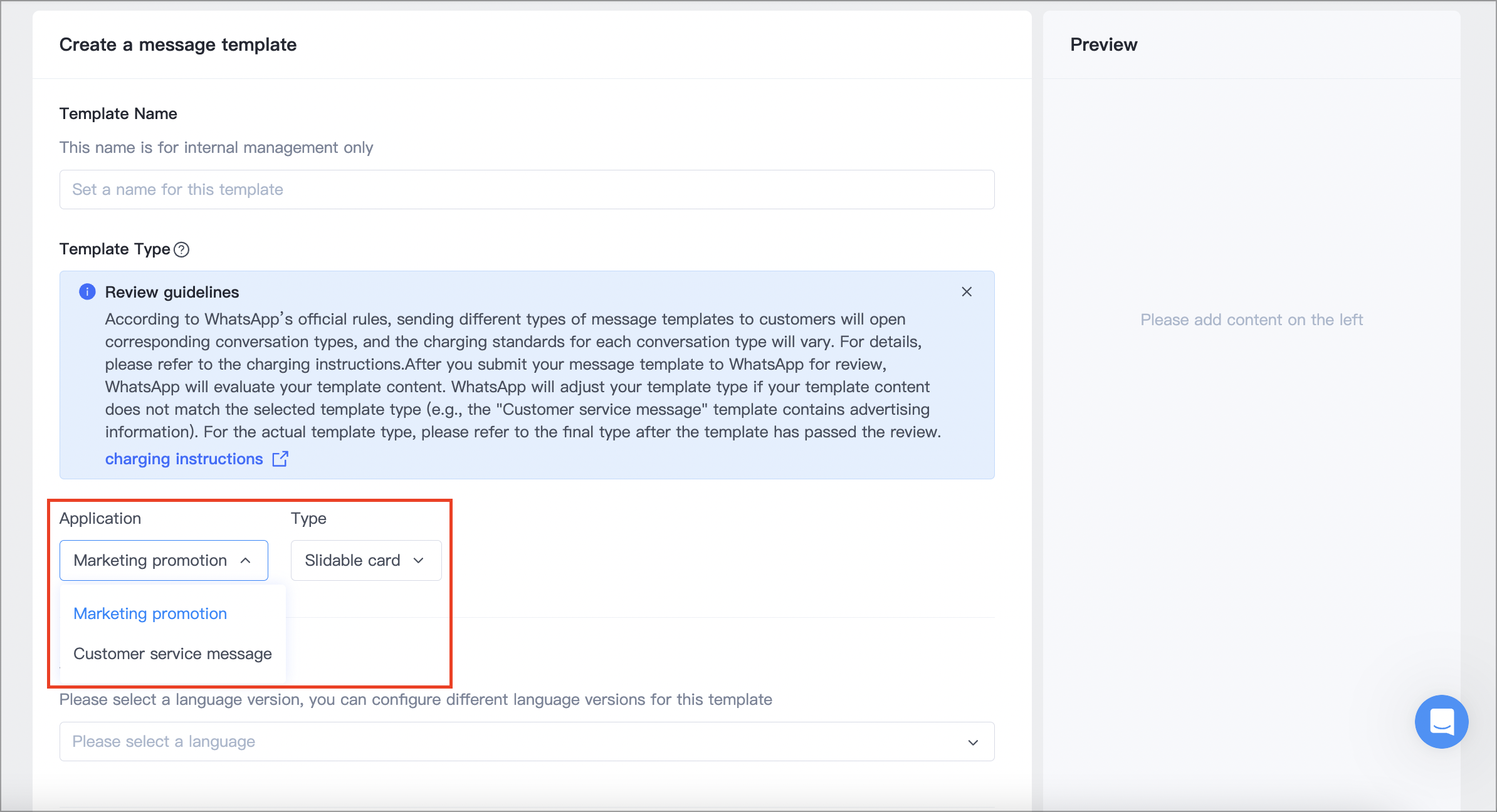Click the Template Type help question-mark icon
Screen dimensions: 1497x812
[x=181, y=249]
